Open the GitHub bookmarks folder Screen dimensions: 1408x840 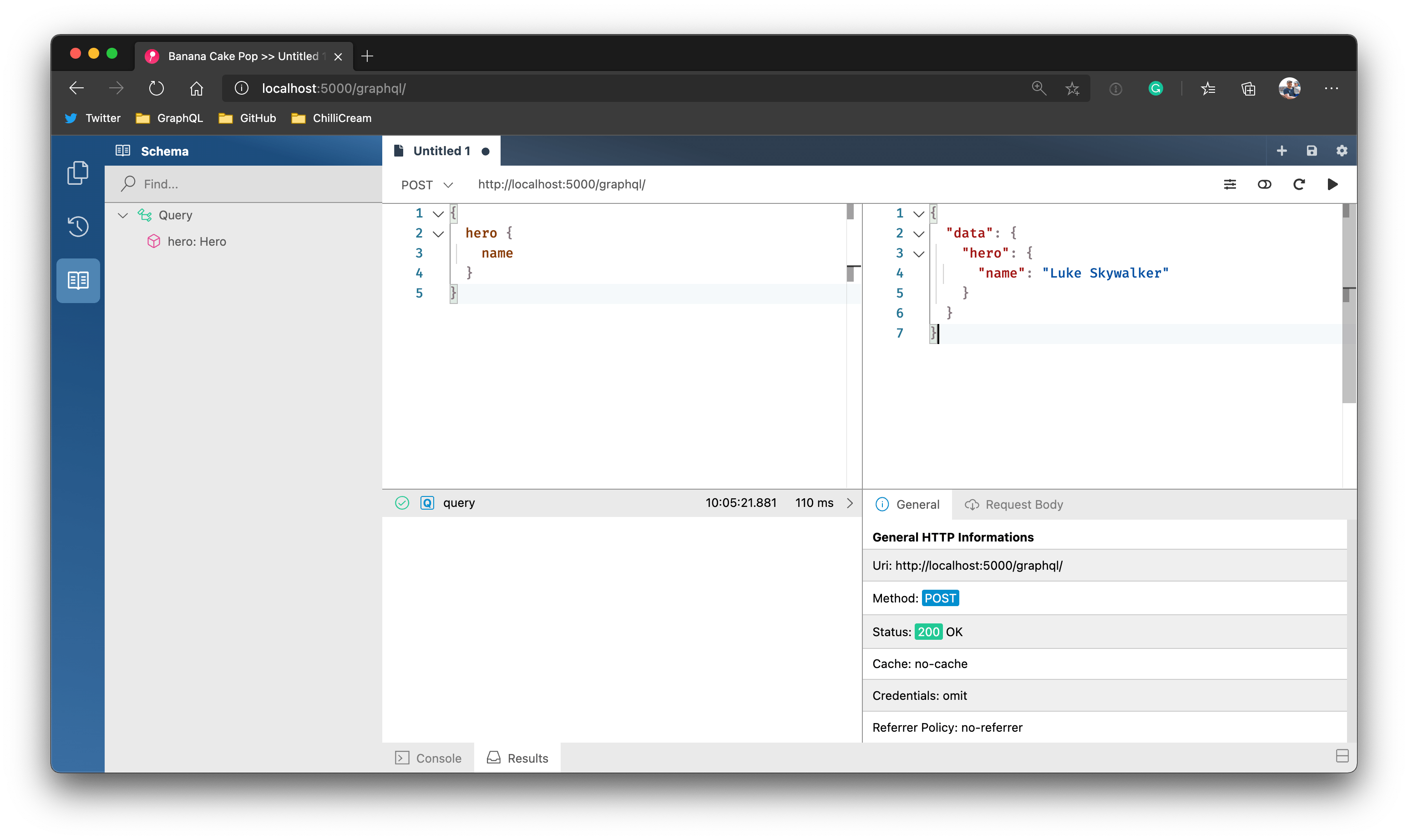(x=247, y=118)
